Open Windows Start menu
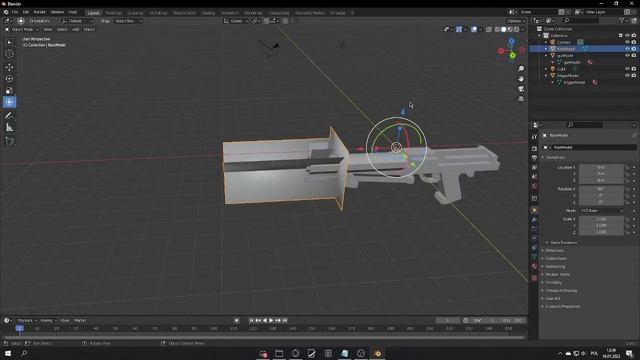 [8, 353]
